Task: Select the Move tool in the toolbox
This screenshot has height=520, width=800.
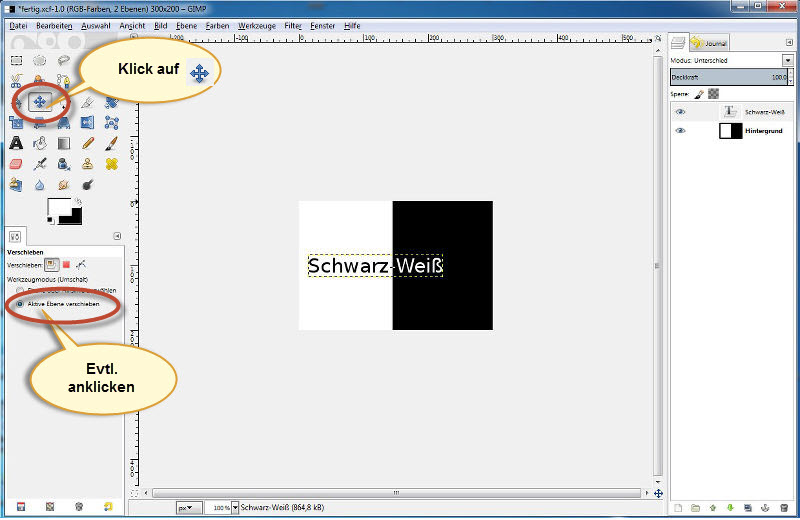Action: point(40,101)
